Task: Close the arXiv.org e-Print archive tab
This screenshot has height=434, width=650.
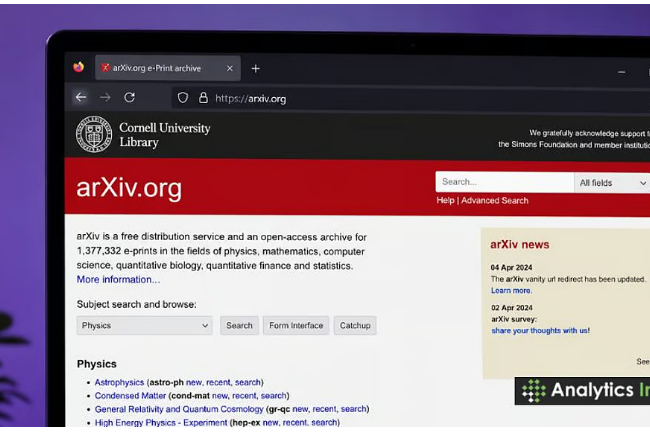Action: tap(230, 68)
